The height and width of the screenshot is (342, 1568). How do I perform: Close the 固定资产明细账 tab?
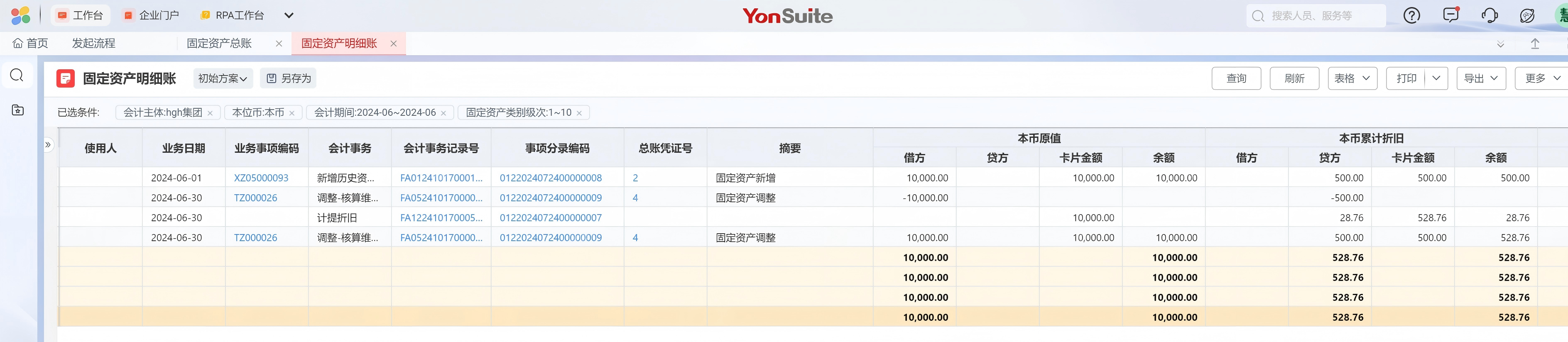[x=393, y=44]
